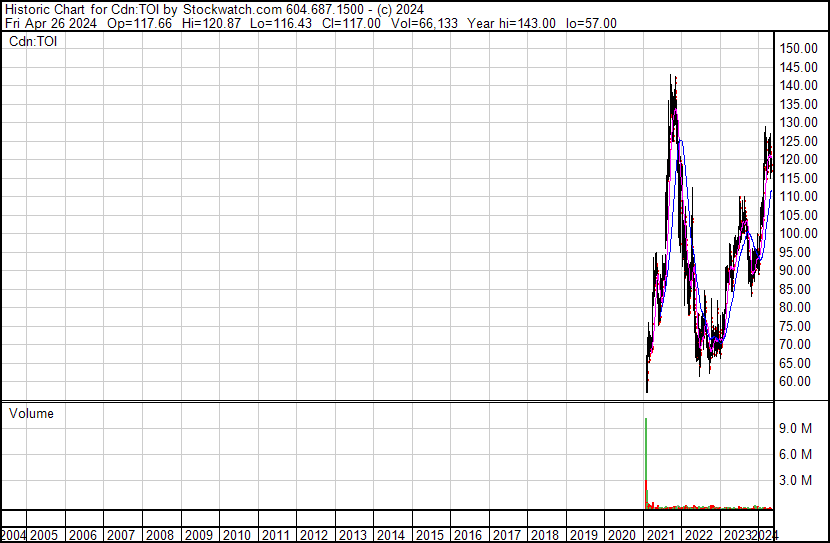Click the 2013 year label
Screen dimensions: 830x543
(353, 536)
